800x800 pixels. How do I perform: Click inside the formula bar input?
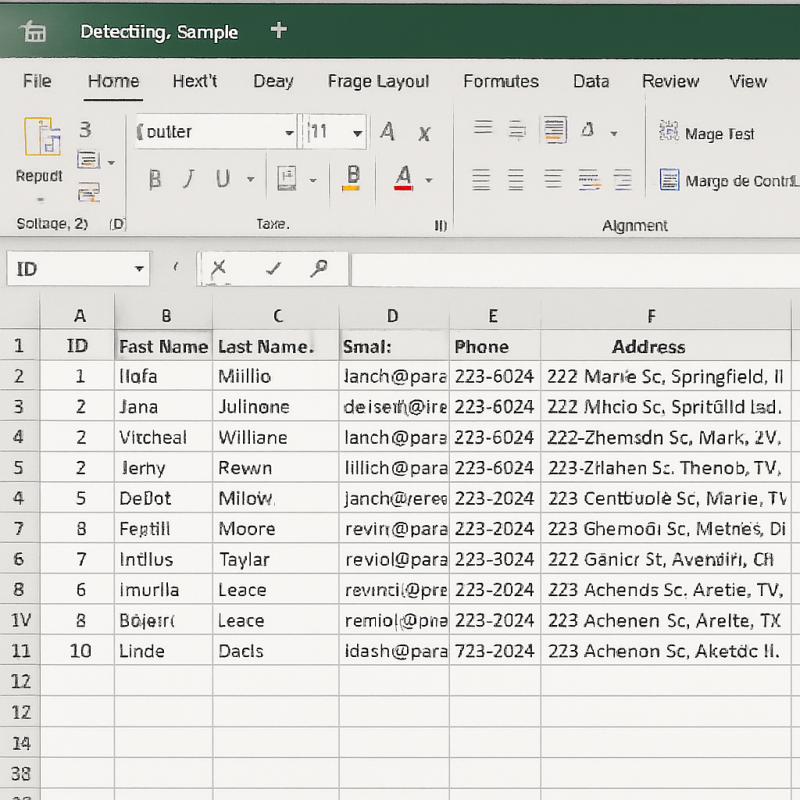(x=576, y=269)
